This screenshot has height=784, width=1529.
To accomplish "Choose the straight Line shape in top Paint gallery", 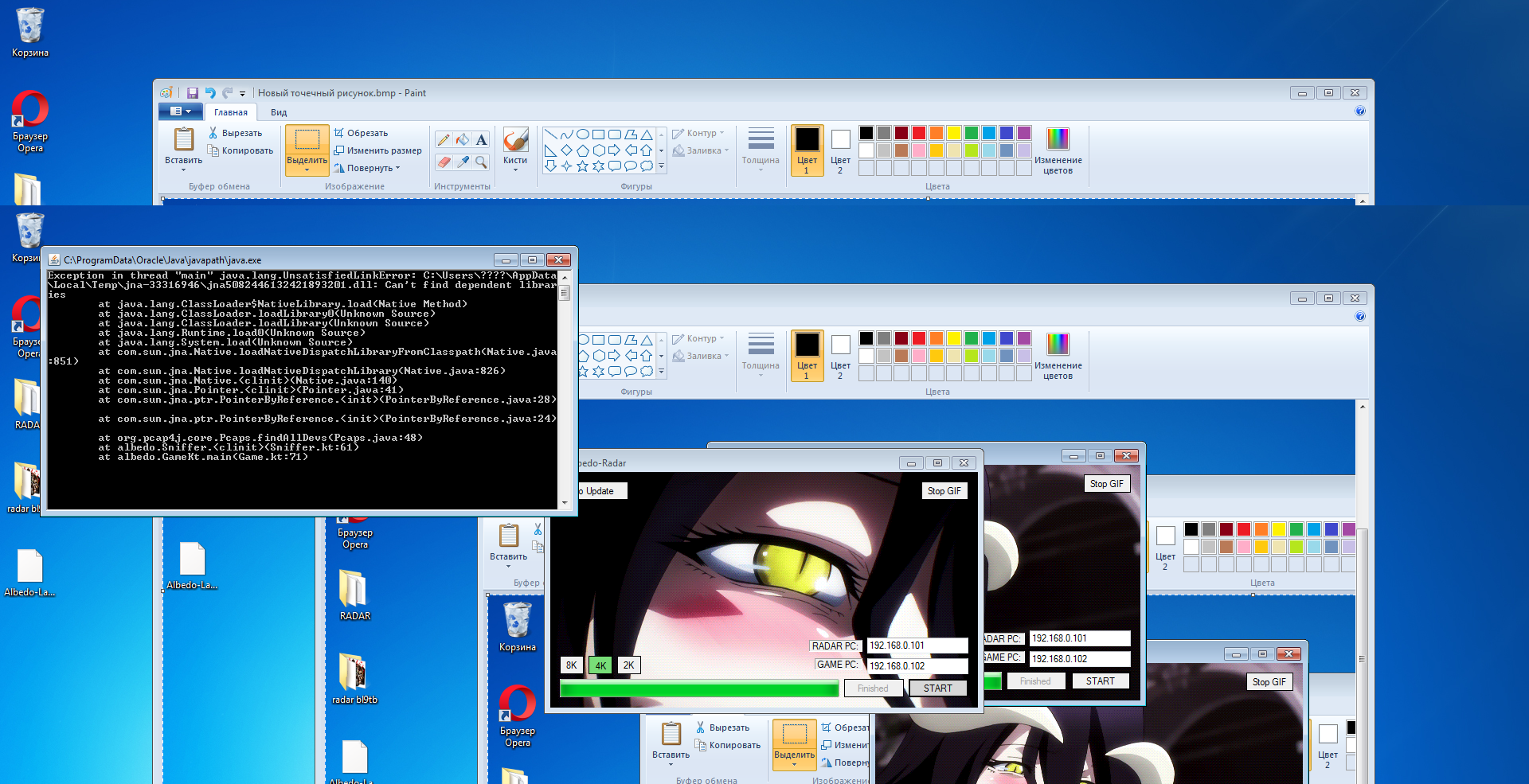I will pyautogui.click(x=550, y=135).
